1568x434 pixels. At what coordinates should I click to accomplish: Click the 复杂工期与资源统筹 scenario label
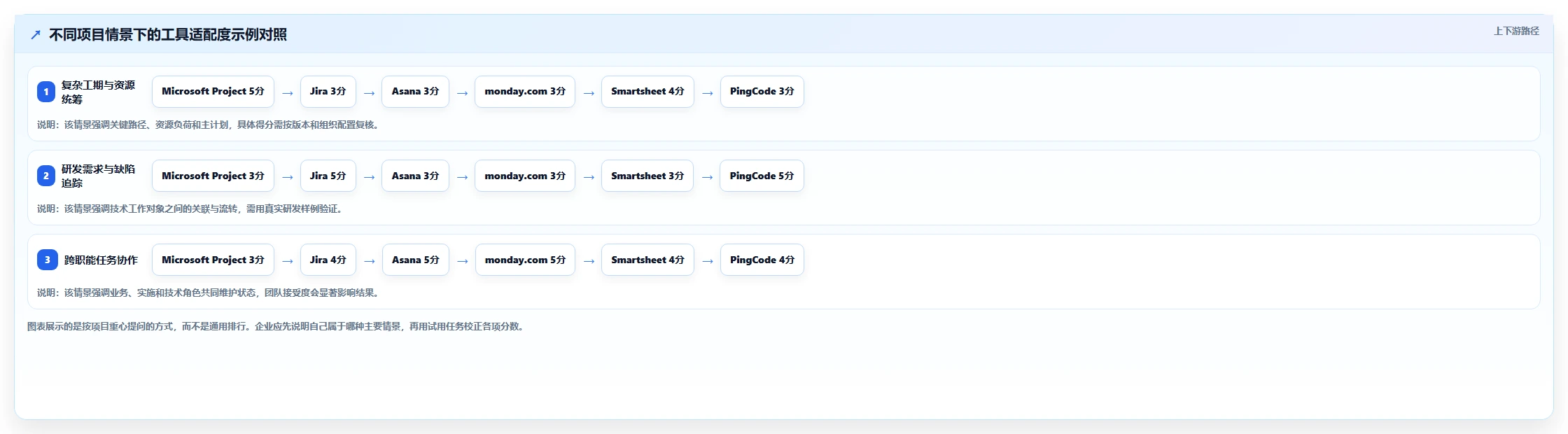[98, 92]
